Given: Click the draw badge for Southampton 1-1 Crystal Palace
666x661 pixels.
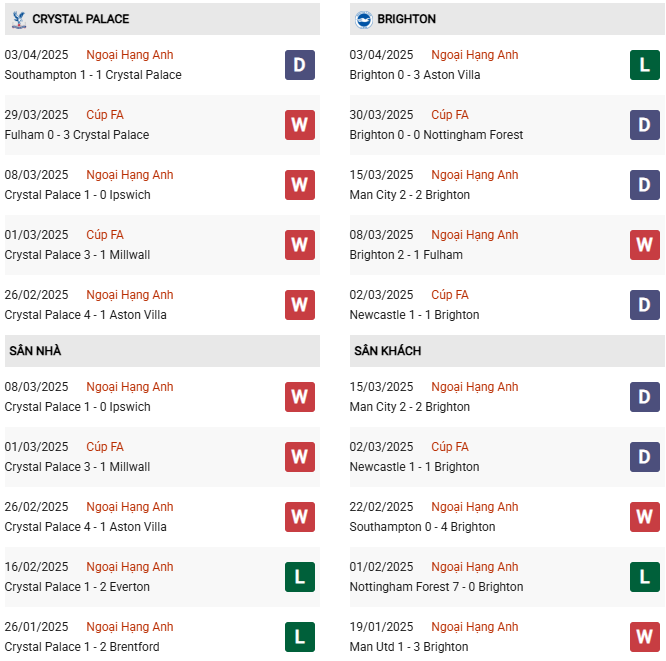Looking at the screenshot, I should (300, 65).
